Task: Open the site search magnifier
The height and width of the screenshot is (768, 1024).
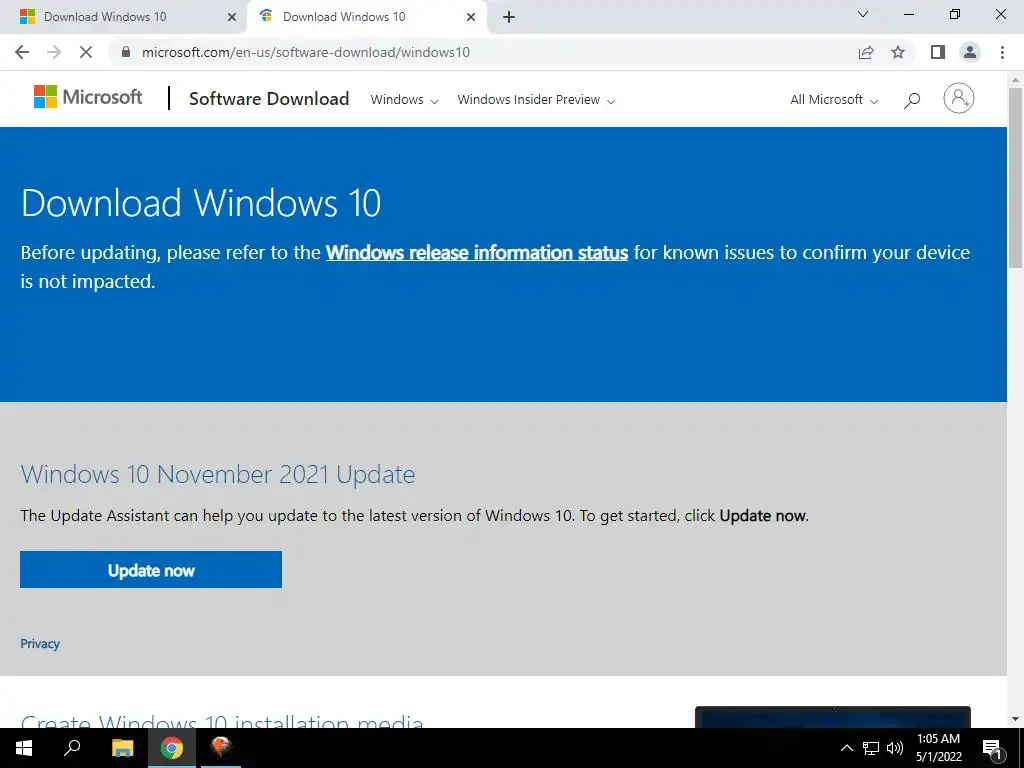Action: [912, 100]
